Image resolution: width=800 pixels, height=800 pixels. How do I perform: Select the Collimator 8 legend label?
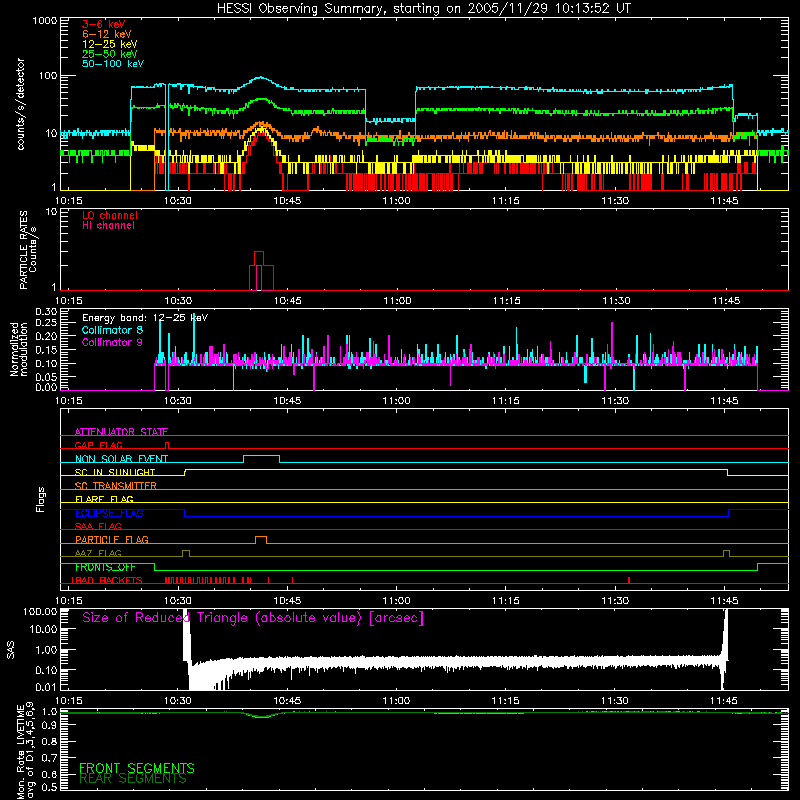pyautogui.click(x=112, y=330)
